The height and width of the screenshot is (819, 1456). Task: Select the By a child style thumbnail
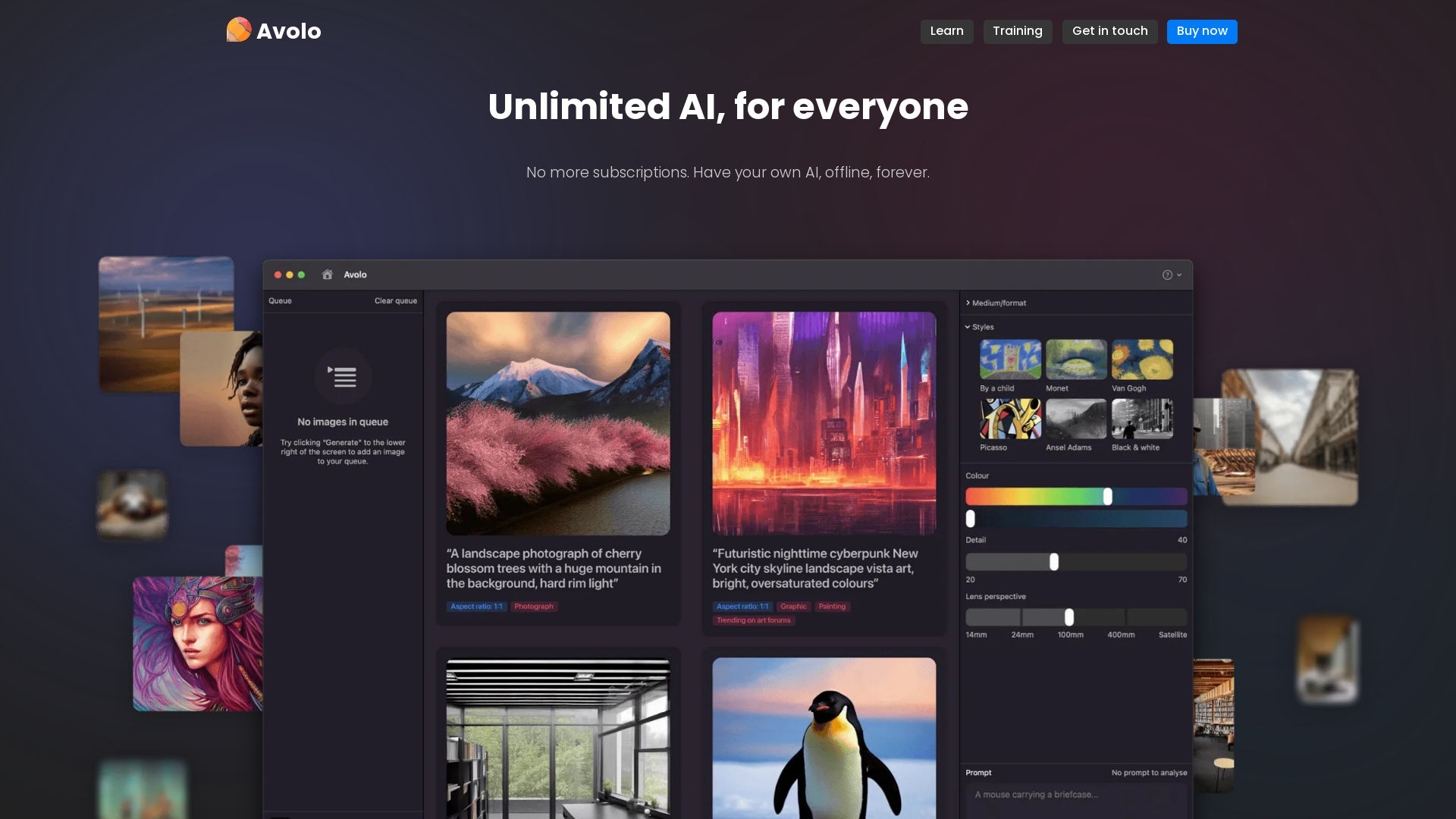point(1010,359)
